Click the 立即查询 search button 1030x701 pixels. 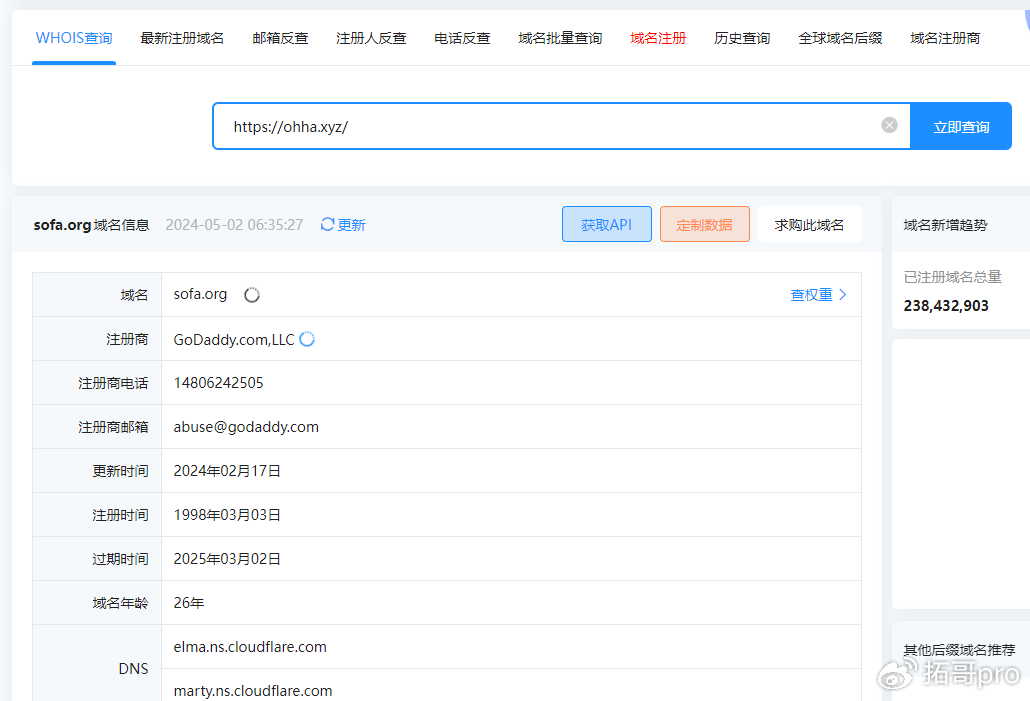tap(961, 126)
